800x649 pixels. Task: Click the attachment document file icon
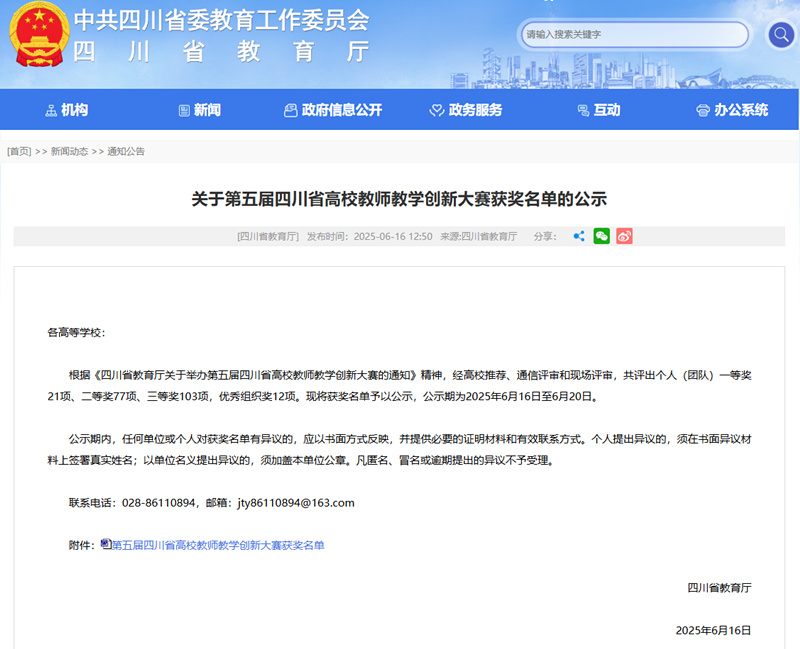click(x=106, y=544)
